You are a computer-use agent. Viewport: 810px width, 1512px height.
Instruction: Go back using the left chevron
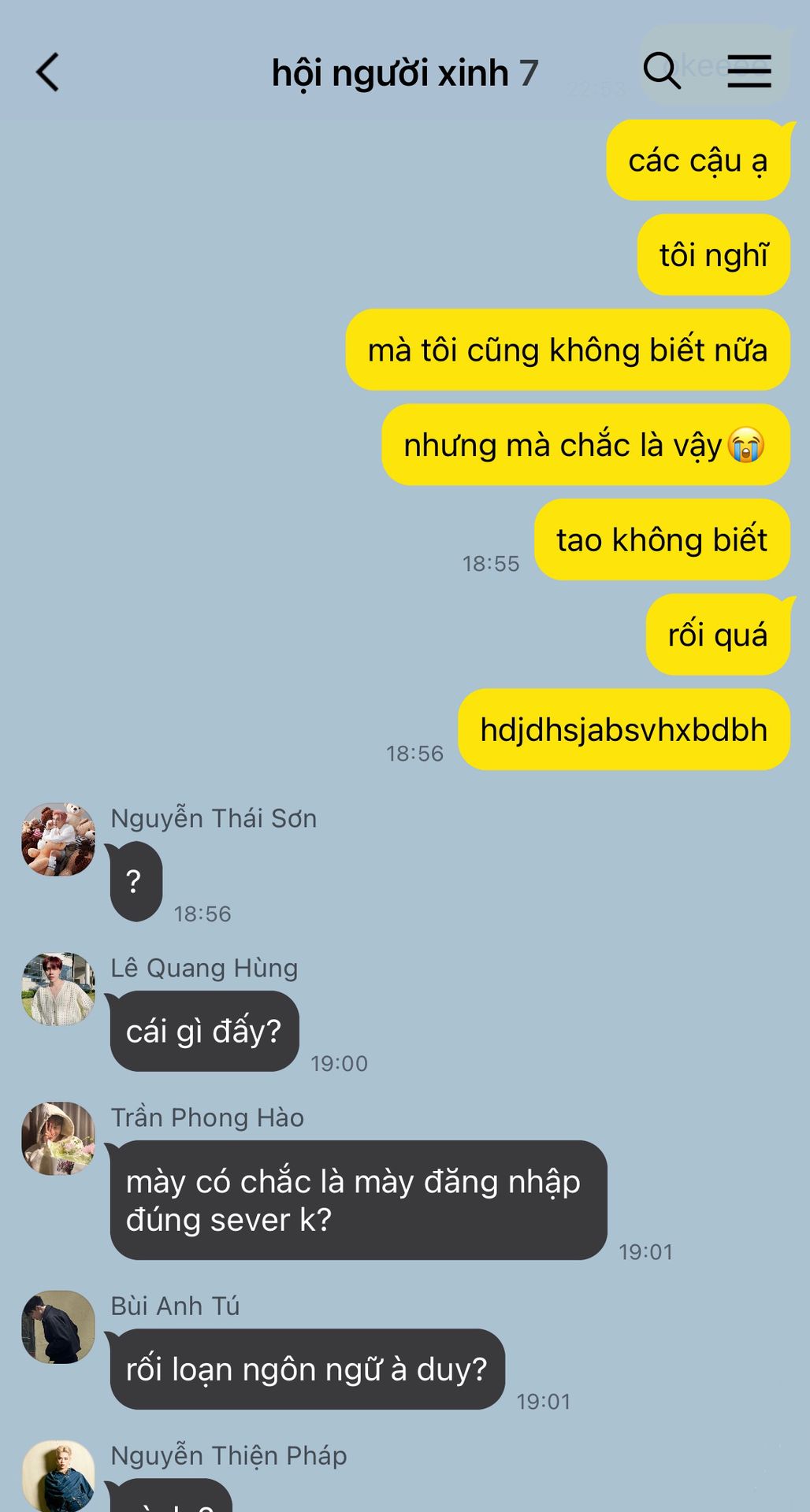(x=47, y=72)
